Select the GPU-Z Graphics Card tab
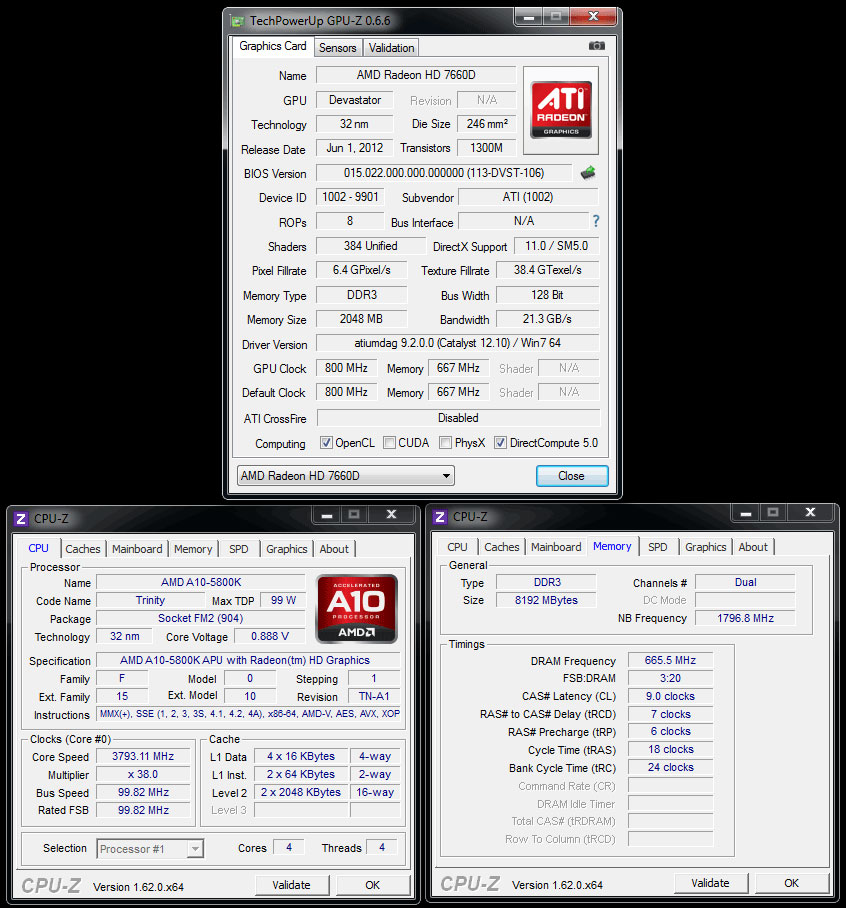 click(273, 46)
